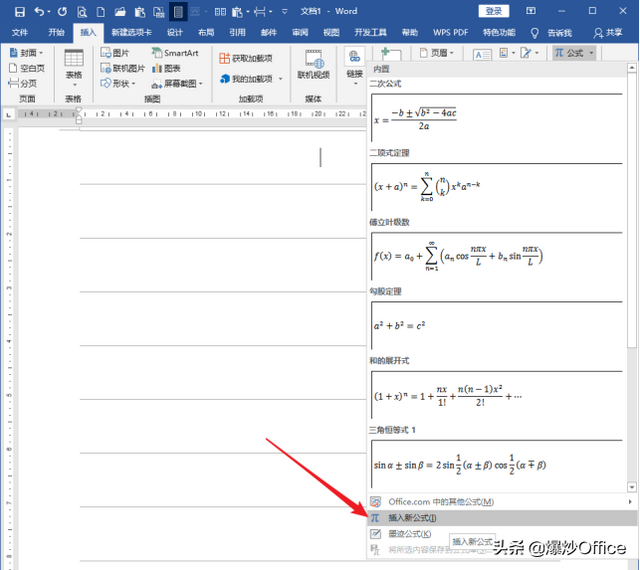Click the equation gallery scroll up arrow

(632, 67)
